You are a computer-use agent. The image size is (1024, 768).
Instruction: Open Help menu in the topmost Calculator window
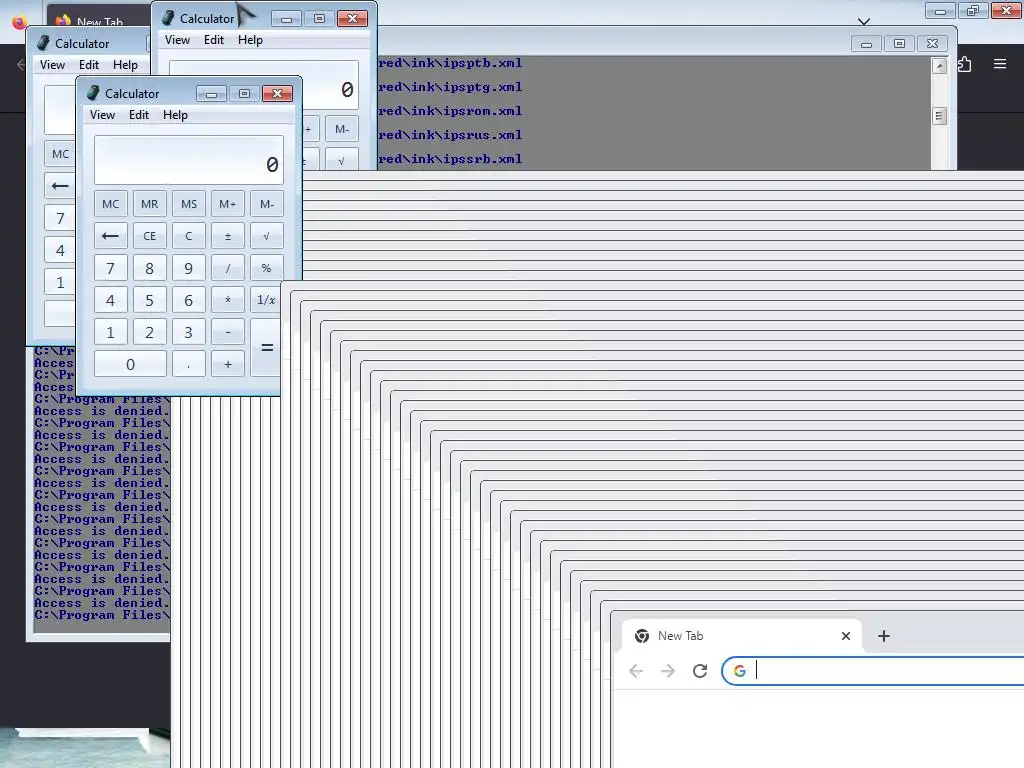pos(250,40)
